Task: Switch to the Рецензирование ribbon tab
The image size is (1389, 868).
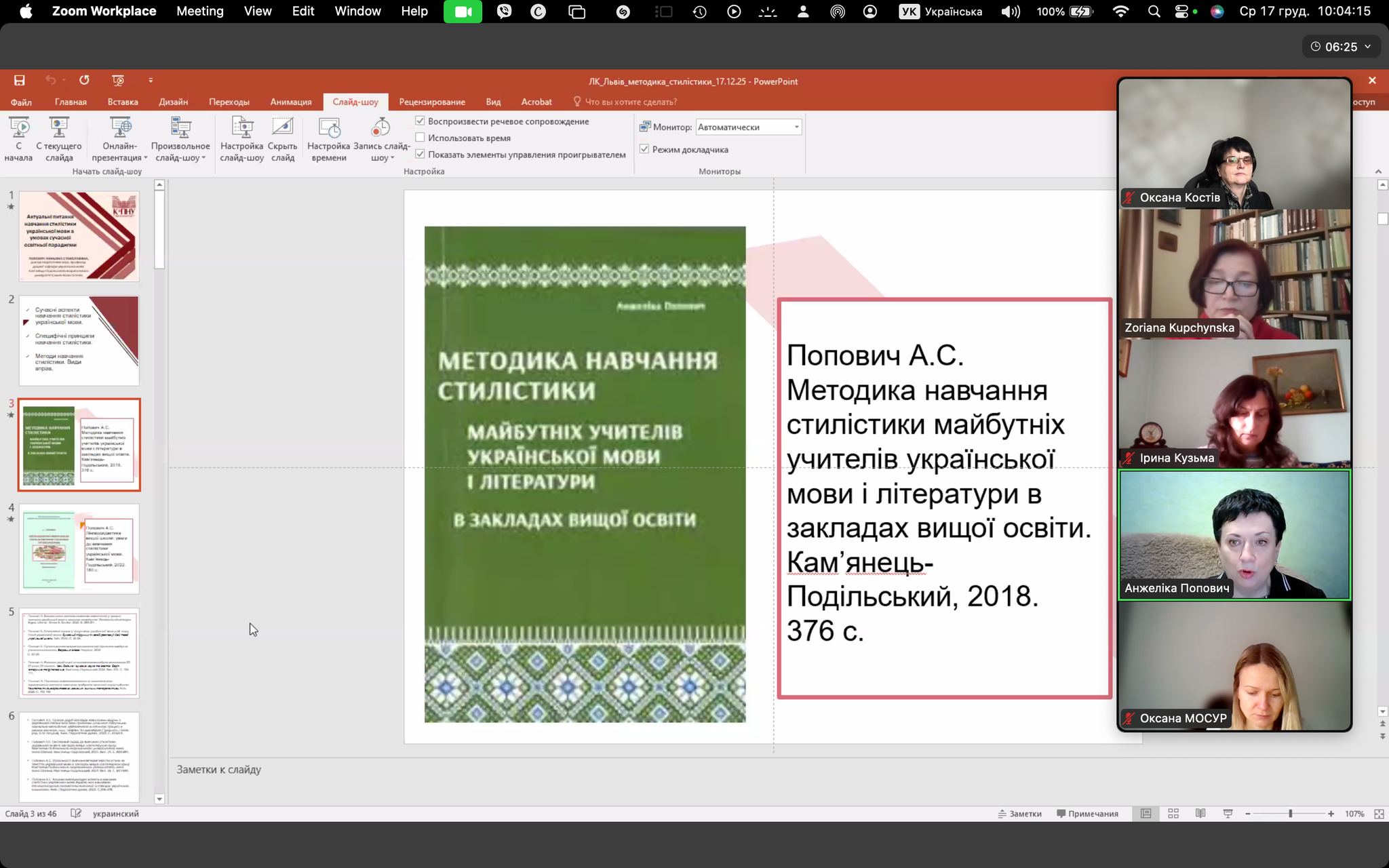Action: point(433,102)
